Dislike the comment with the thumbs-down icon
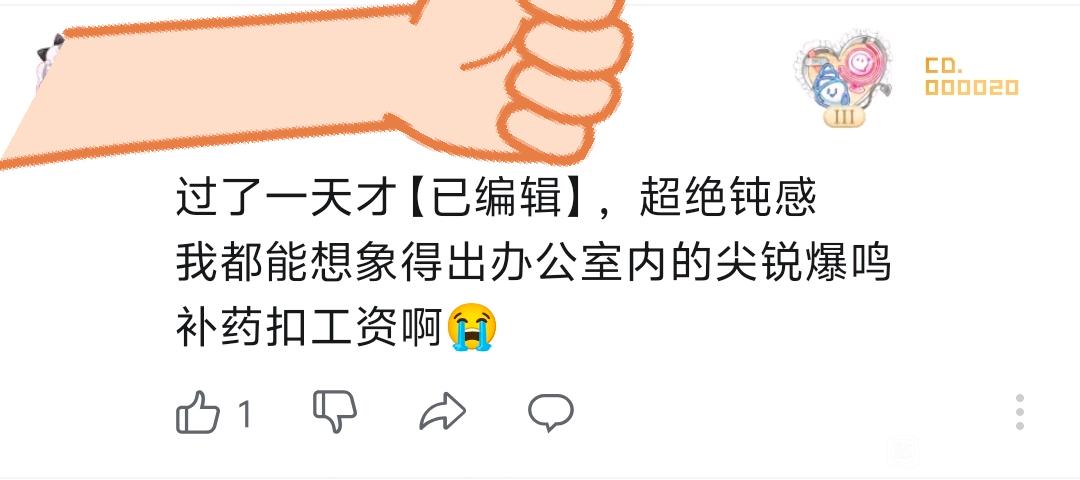 [x=335, y=411]
